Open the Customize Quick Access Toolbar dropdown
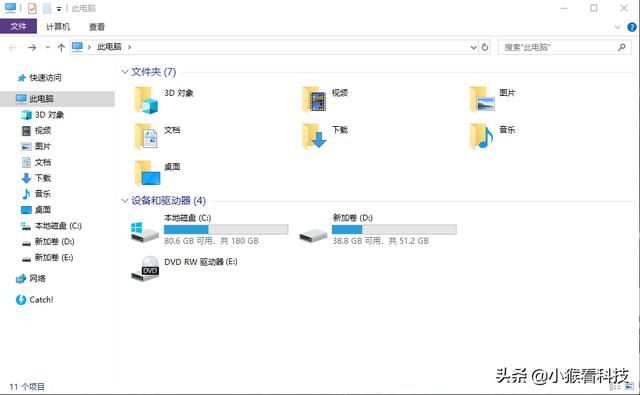Image resolution: width=640 pixels, height=395 pixels. pos(59,9)
